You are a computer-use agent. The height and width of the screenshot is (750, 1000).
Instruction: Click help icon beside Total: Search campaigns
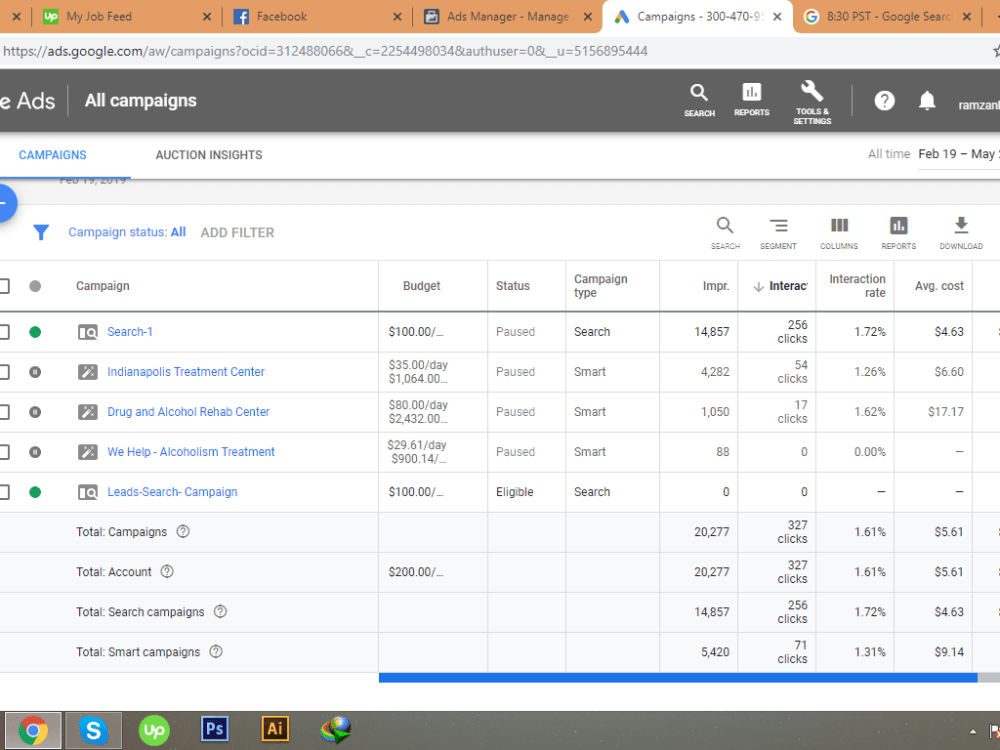[x=220, y=612]
